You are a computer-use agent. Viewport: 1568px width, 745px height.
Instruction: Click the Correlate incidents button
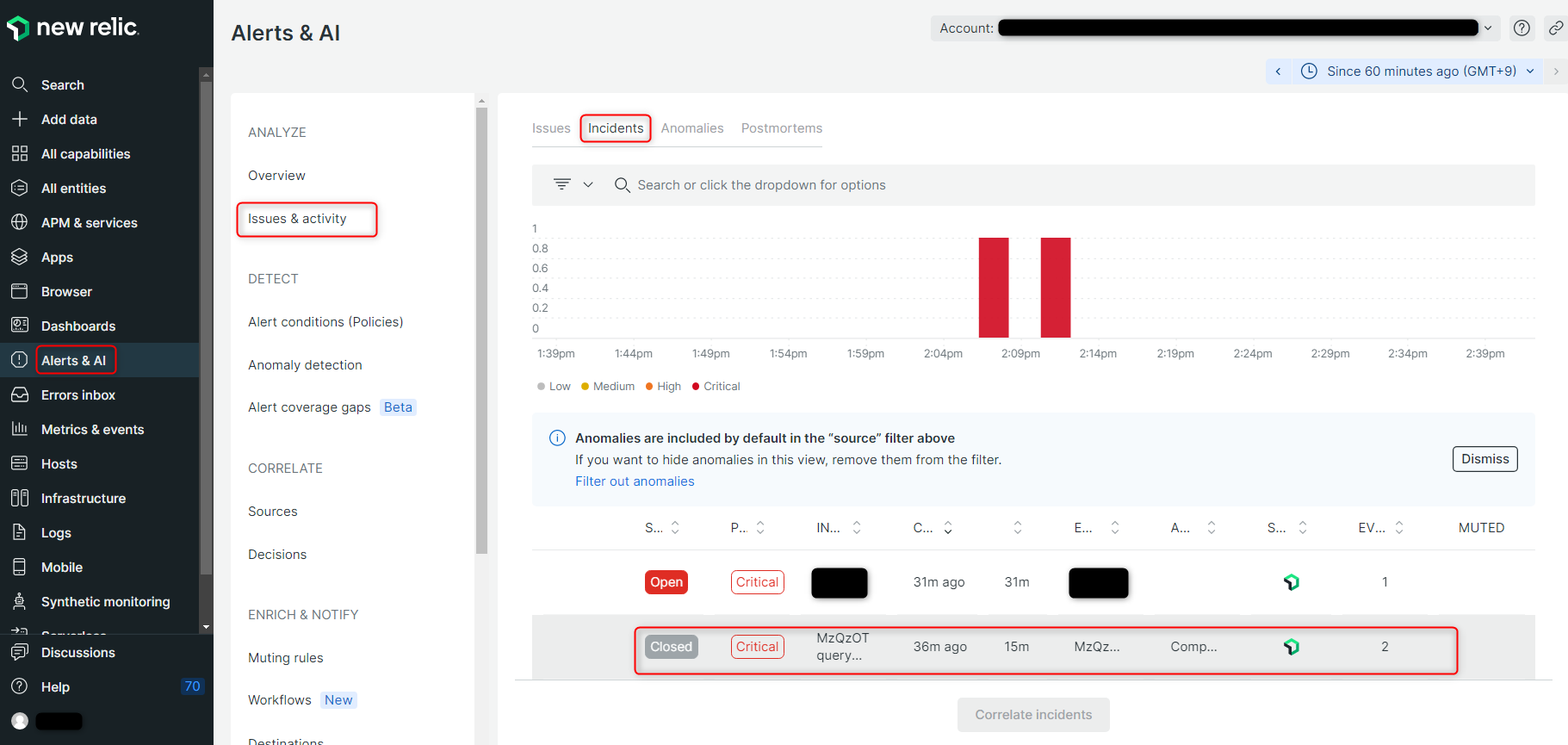click(x=1033, y=715)
